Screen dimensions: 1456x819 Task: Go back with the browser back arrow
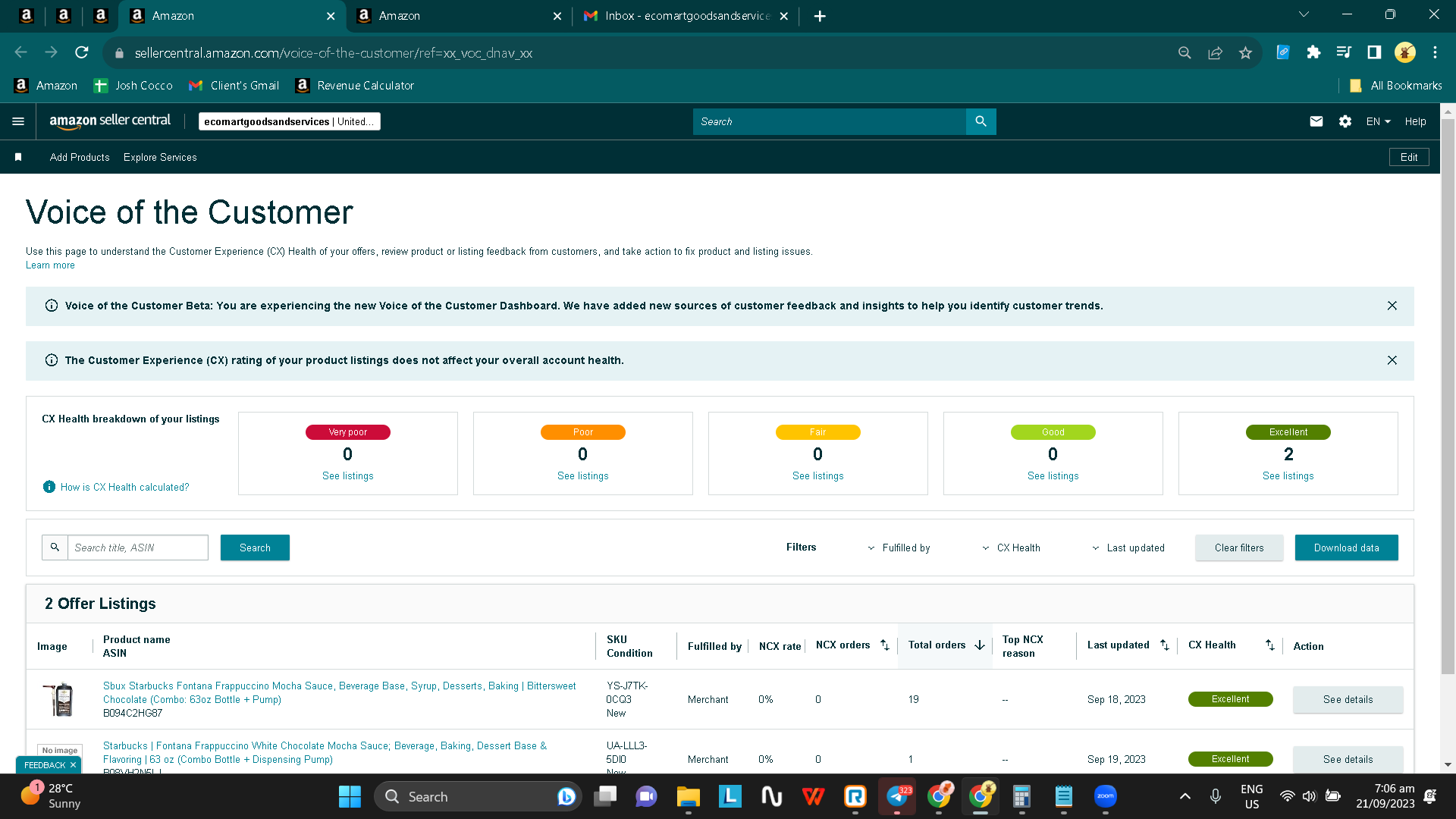(21, 52)
